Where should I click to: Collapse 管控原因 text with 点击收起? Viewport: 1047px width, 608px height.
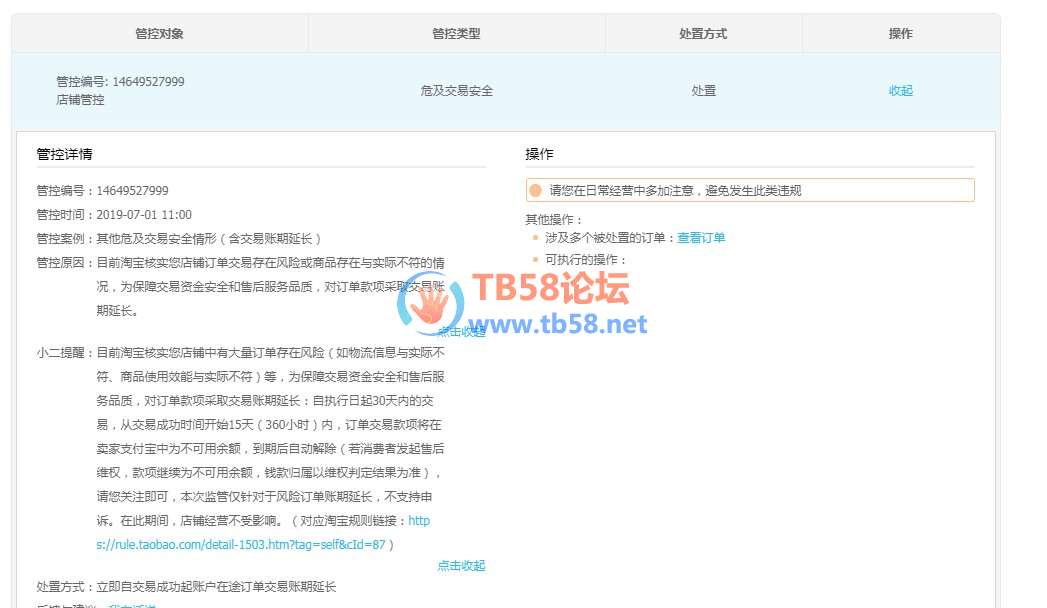pos(461,332)
